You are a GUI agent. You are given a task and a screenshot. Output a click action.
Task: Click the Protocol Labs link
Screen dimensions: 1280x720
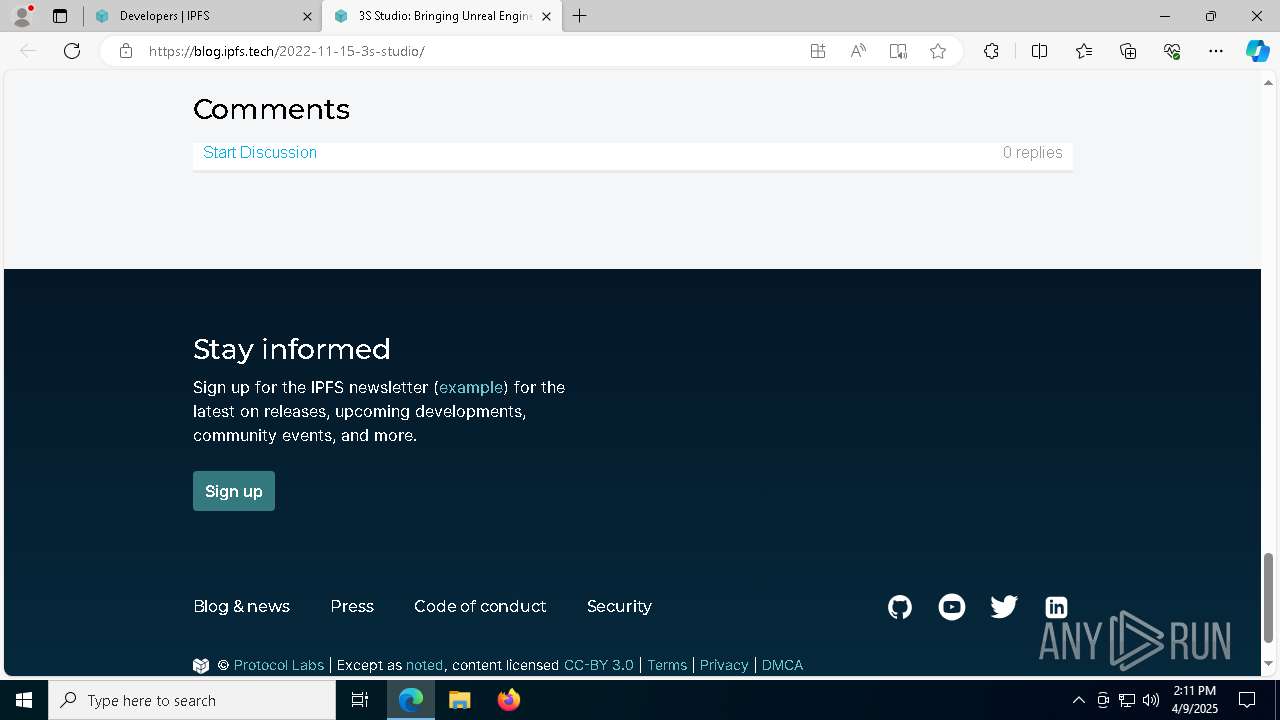pos(279,665)
